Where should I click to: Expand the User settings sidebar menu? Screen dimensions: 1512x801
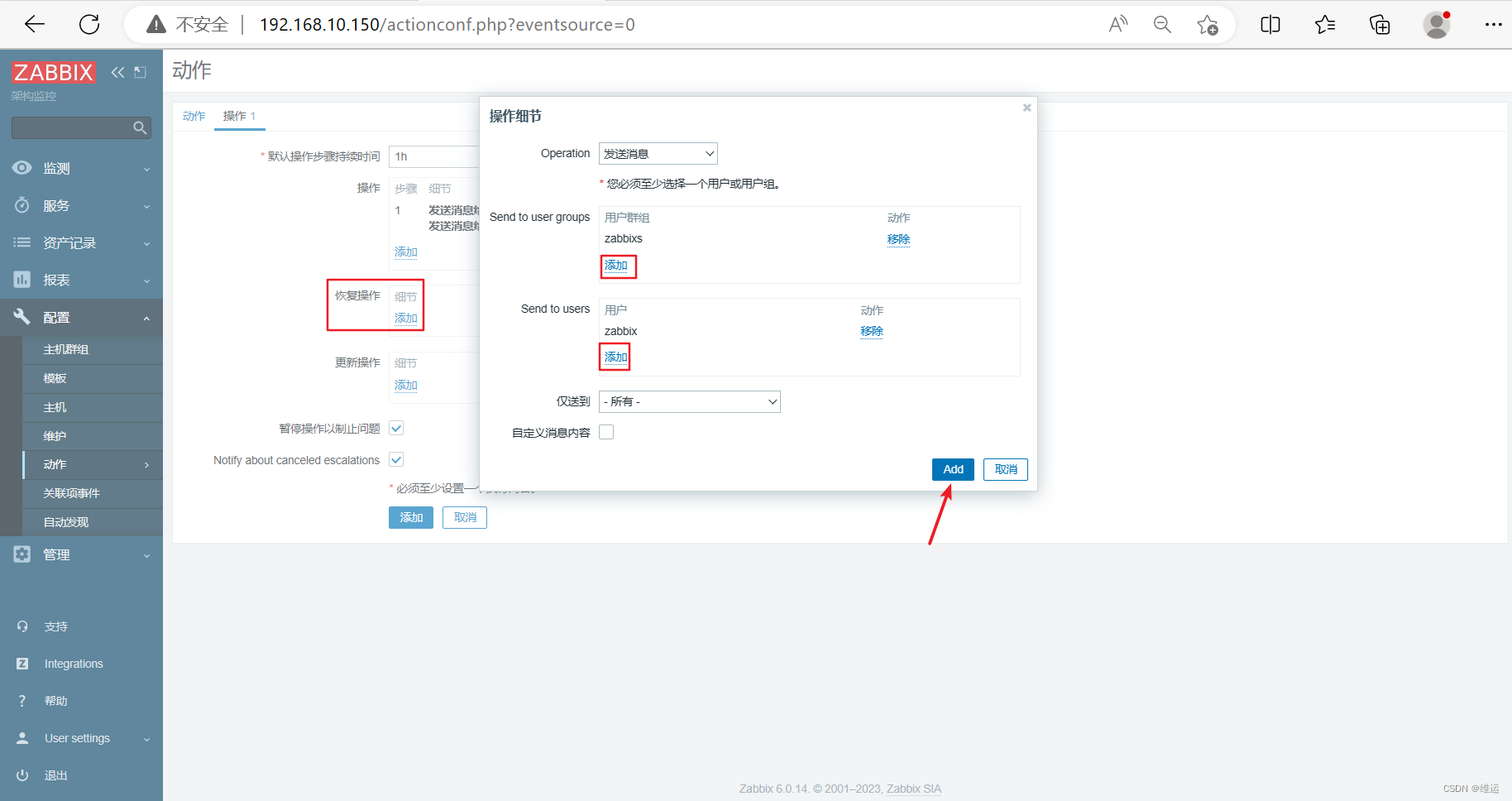[81, 738]
